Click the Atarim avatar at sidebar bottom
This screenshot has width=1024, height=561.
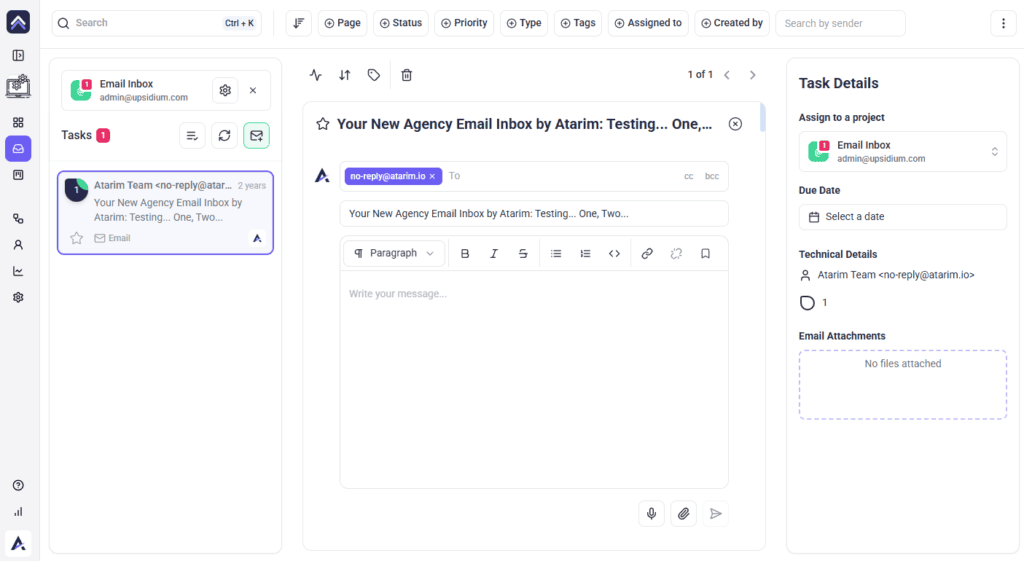pos(18,543)
